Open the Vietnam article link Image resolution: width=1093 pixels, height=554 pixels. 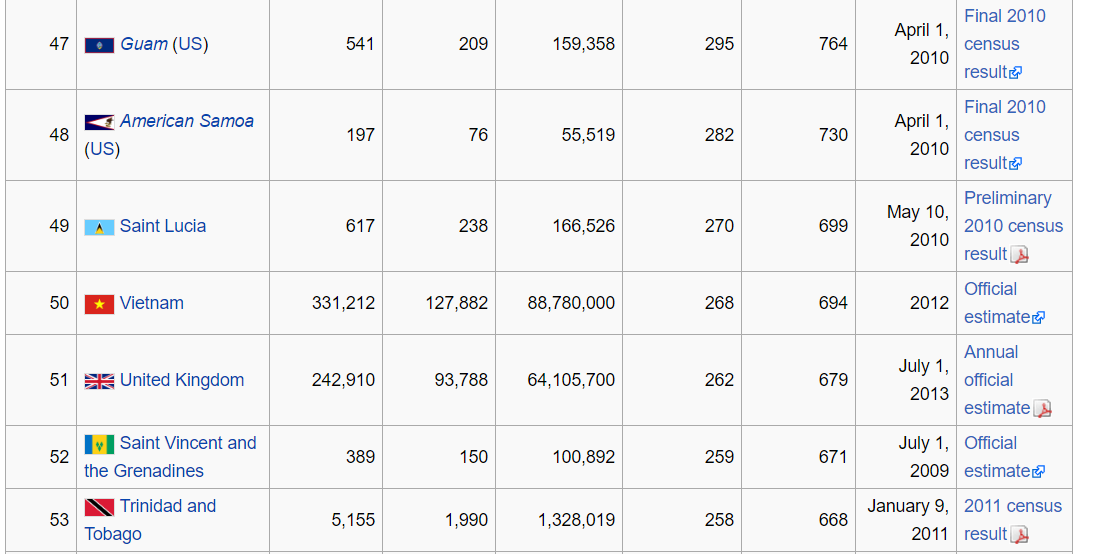(152, 303)
